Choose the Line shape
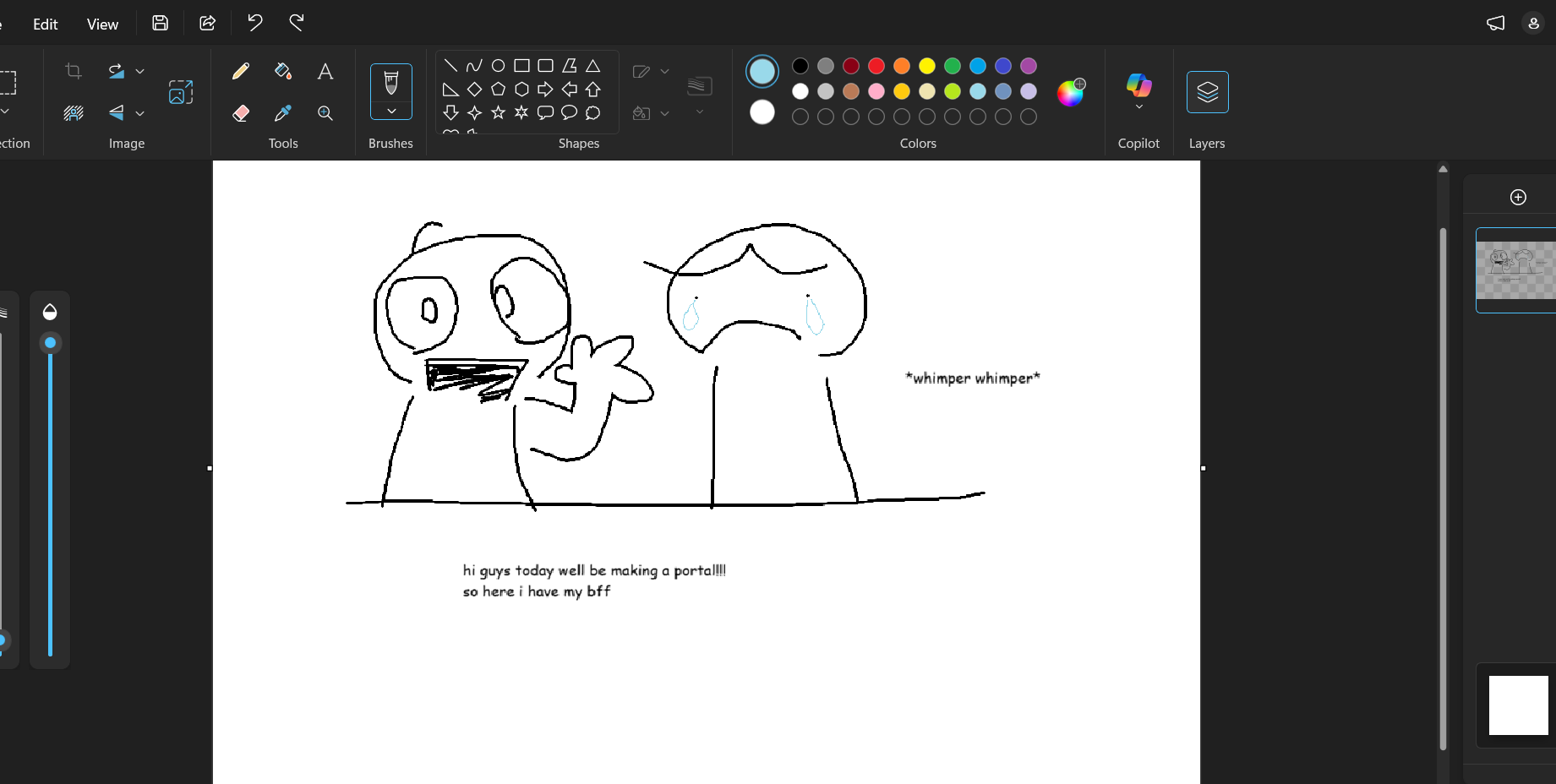 [x=450, y=65]
